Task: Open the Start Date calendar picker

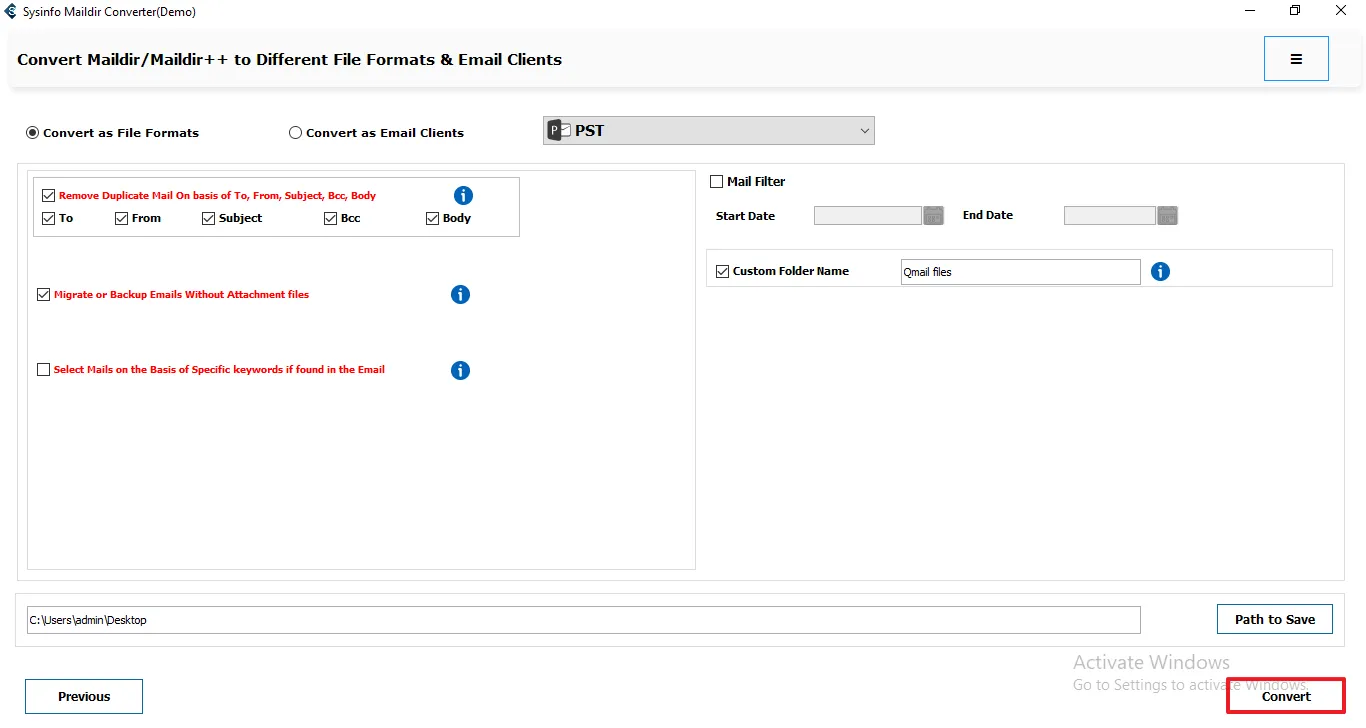Action: pyautogui.click(x=933, y=216)
